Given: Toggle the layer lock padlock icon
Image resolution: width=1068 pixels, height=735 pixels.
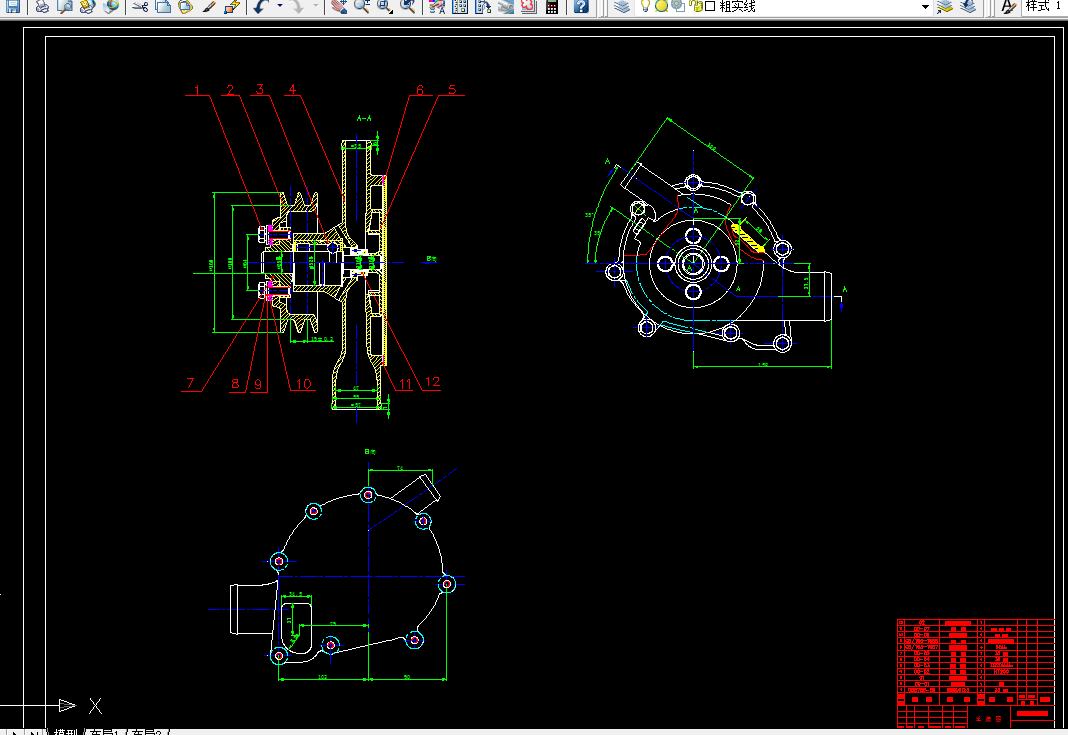Looking at the screenshot, I should [x=695, y=6].
